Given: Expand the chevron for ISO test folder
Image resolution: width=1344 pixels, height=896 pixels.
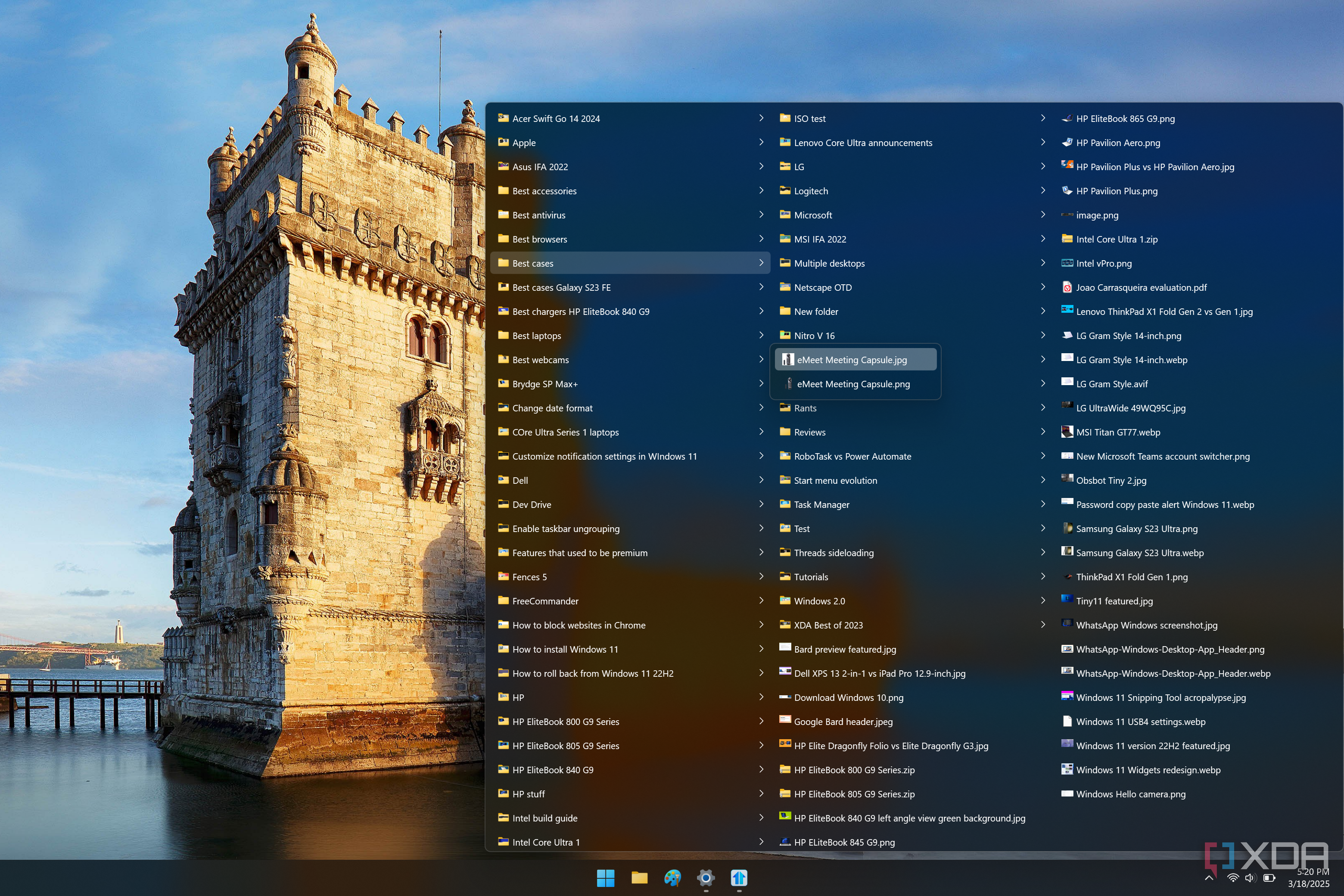Looking at the screenshot, I should [x=1043, y=118].
